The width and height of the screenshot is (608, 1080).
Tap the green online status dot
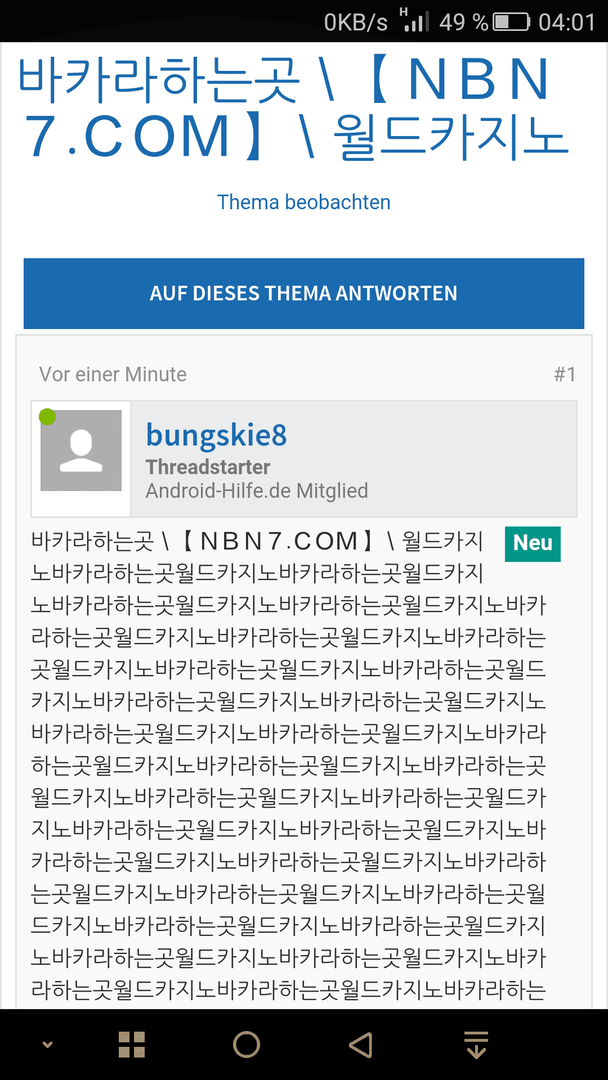coord(47,417)
